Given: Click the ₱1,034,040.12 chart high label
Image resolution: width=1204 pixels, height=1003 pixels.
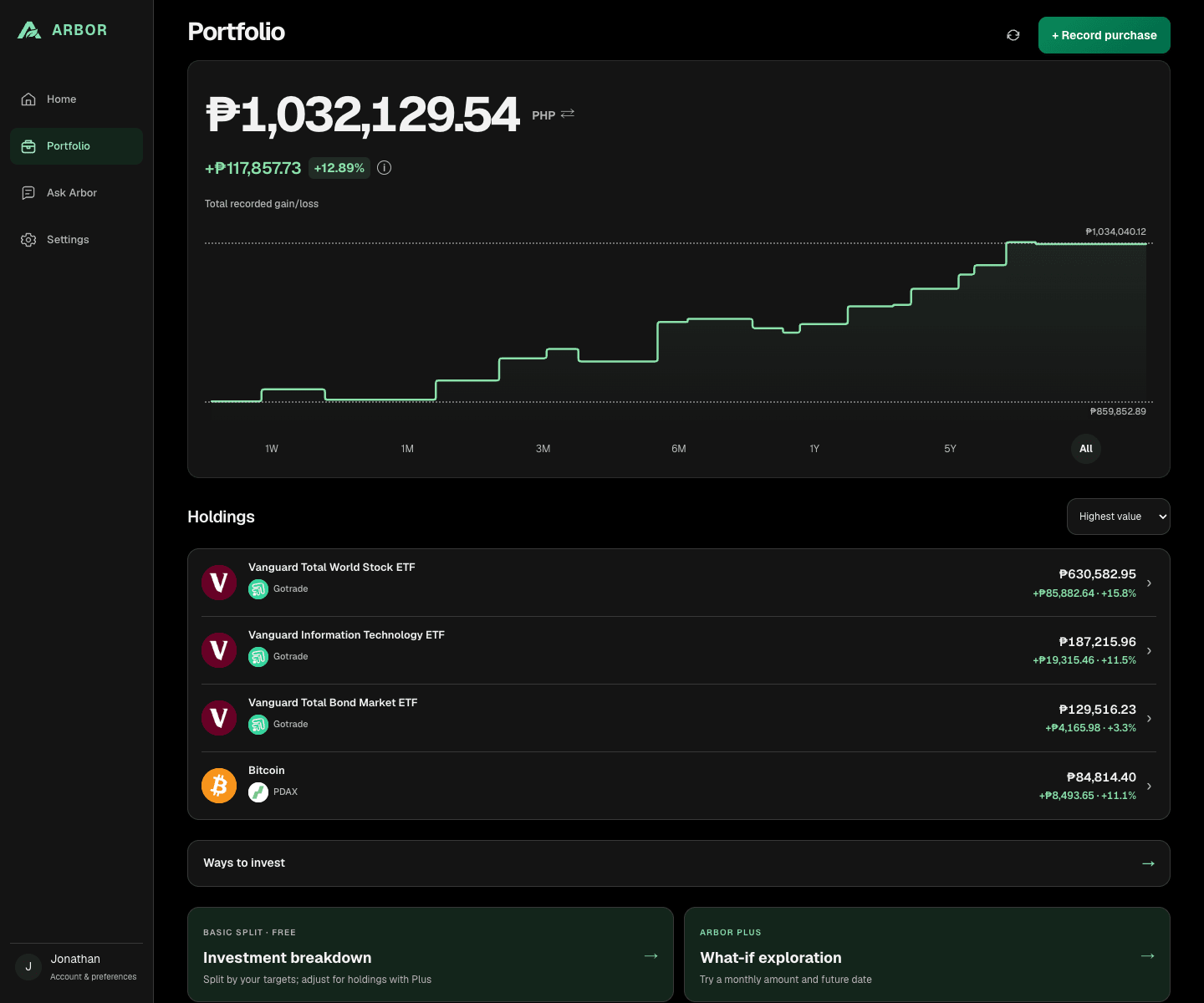Looking at the screenshot, I should (x=1115, y=232).
